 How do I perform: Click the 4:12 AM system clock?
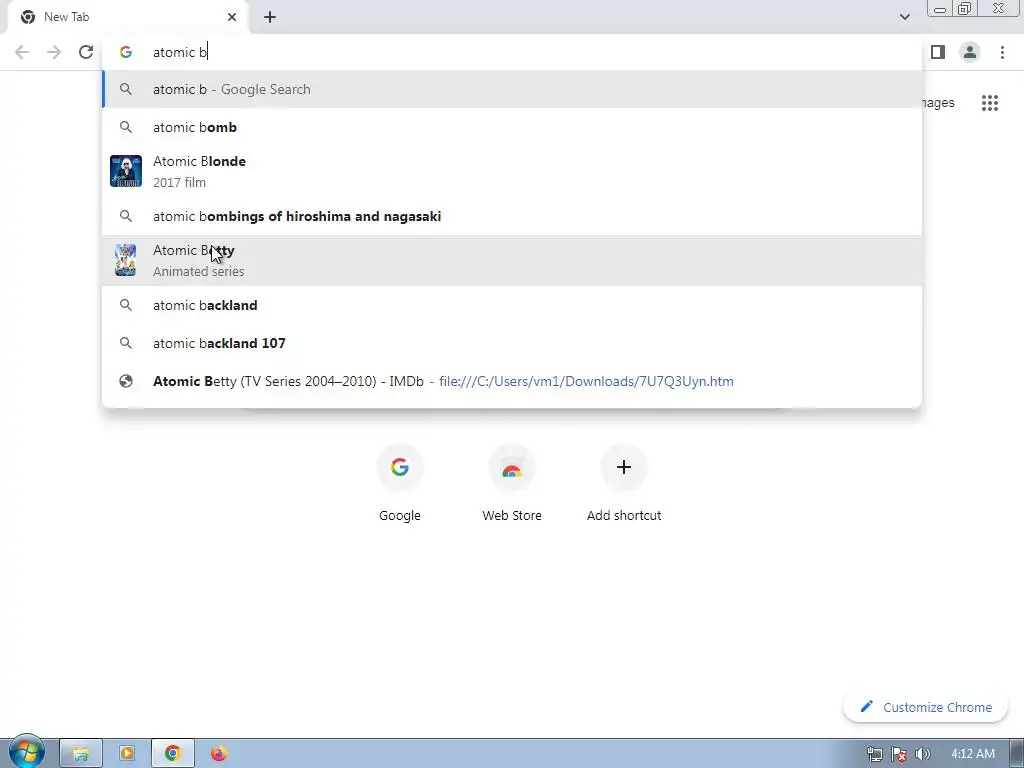[x=972, y=754]
